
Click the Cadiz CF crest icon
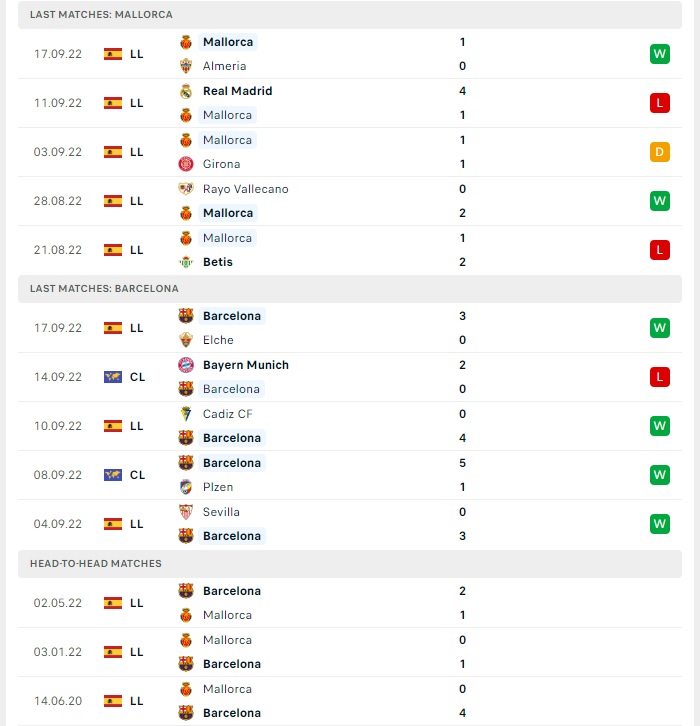point(186,414)
